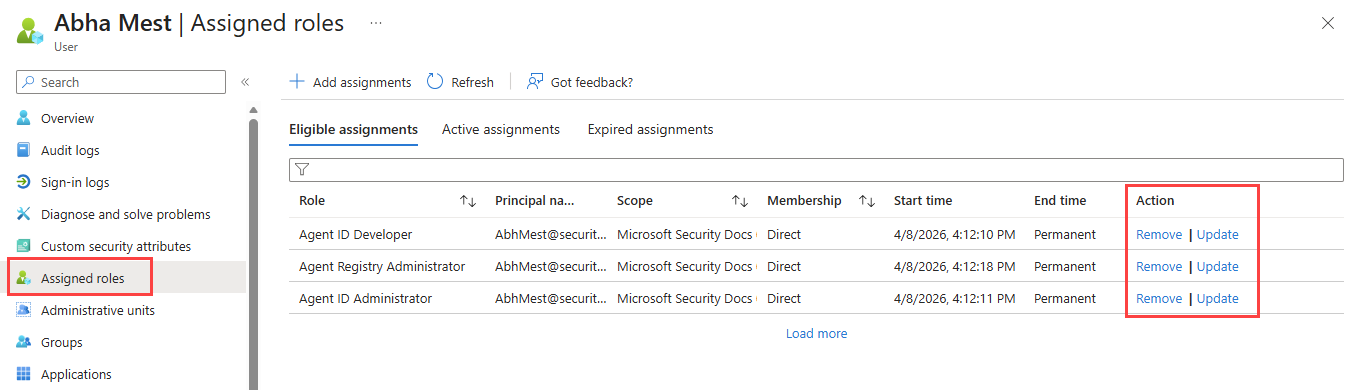The width and height of the screenshot is (1364, 390).
Task: Sort table by the Membership column arrows
Action: [x=867, y=201]
